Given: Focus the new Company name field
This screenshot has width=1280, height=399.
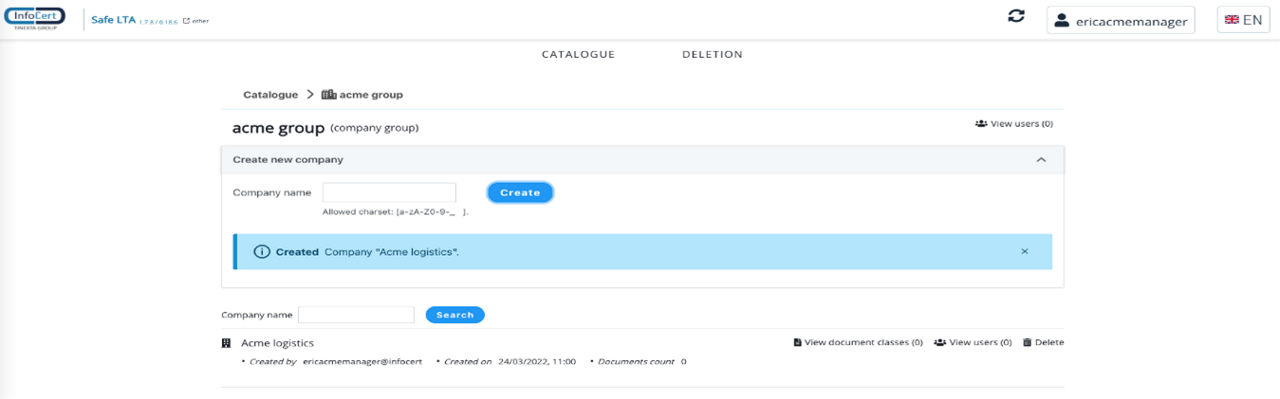Looking at the screenshot, I should pos(389,193).
